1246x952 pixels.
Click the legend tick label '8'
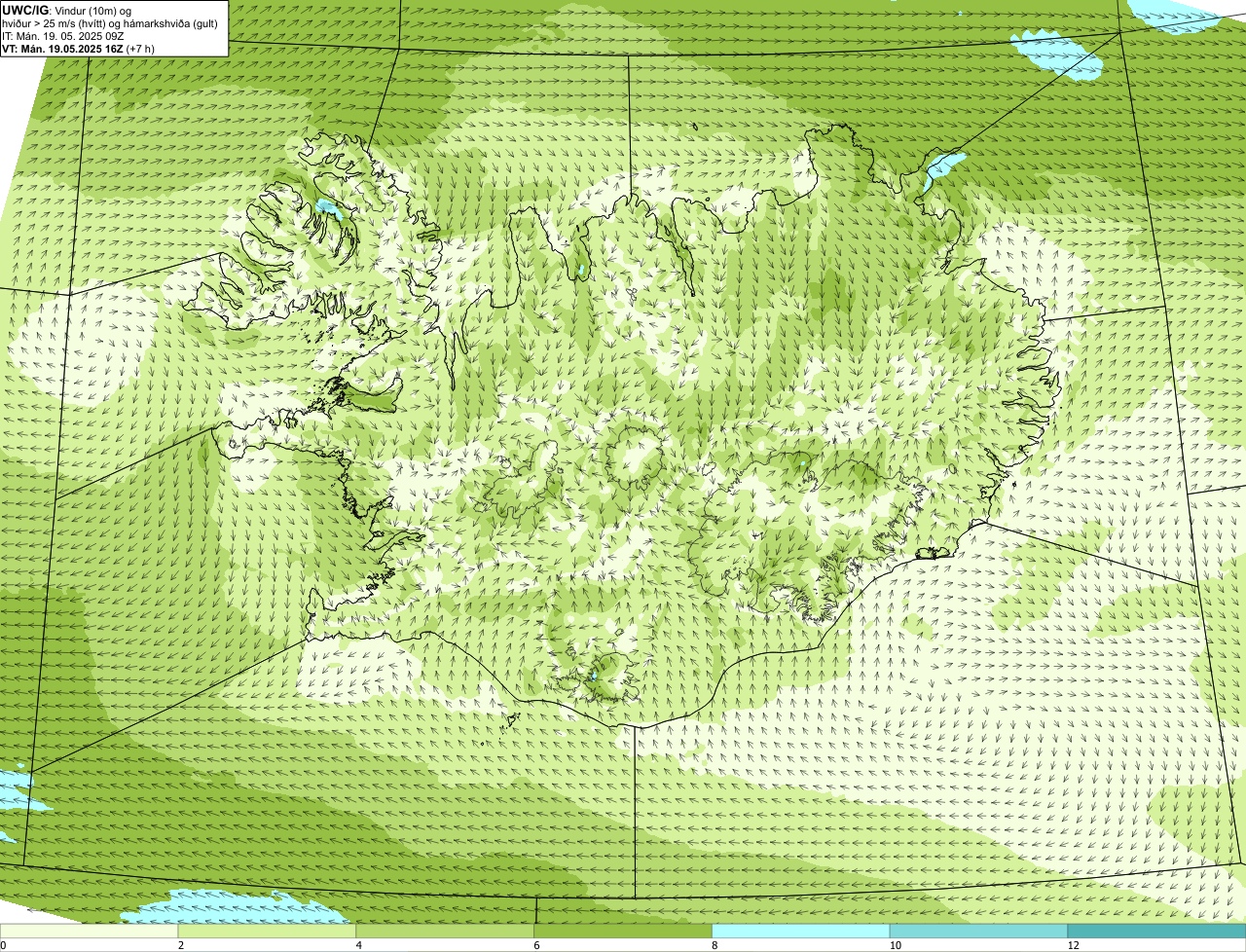click(714, 945)
